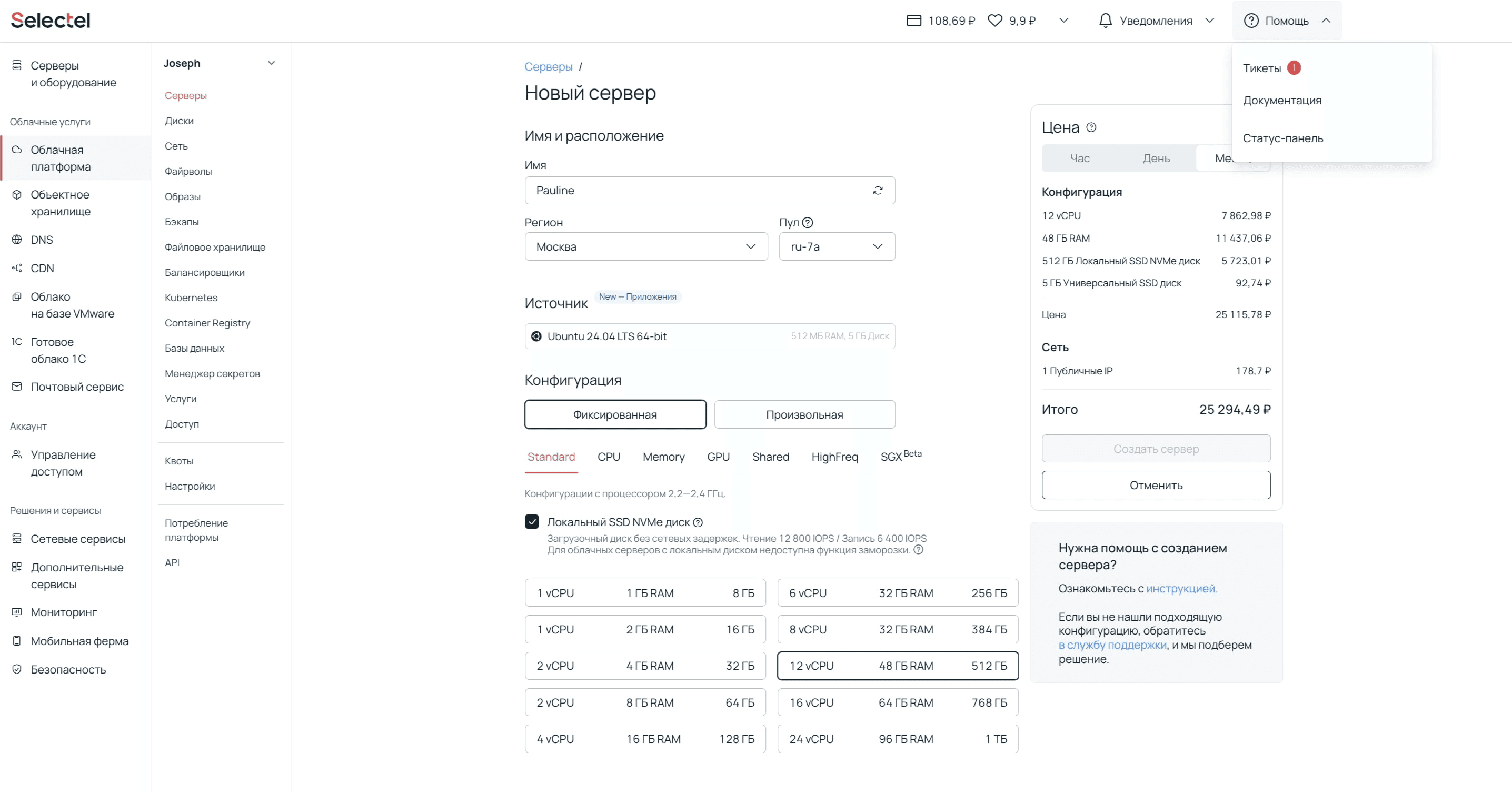Click the notifications bell icon

(x=1105, y=21)
